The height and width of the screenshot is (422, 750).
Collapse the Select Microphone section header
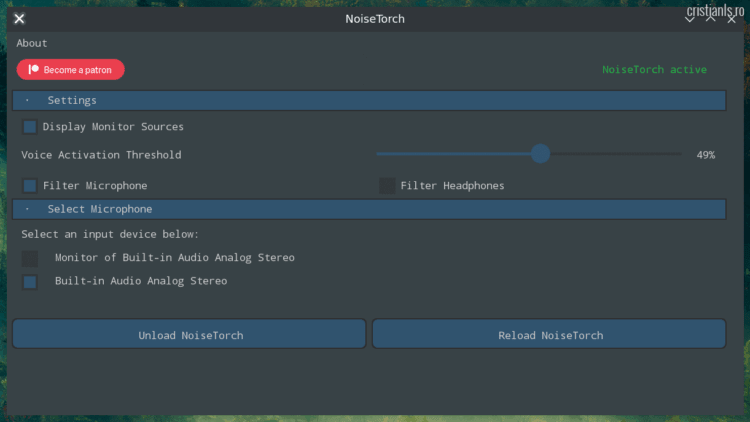pyautogui.click(x=369, y=209)
